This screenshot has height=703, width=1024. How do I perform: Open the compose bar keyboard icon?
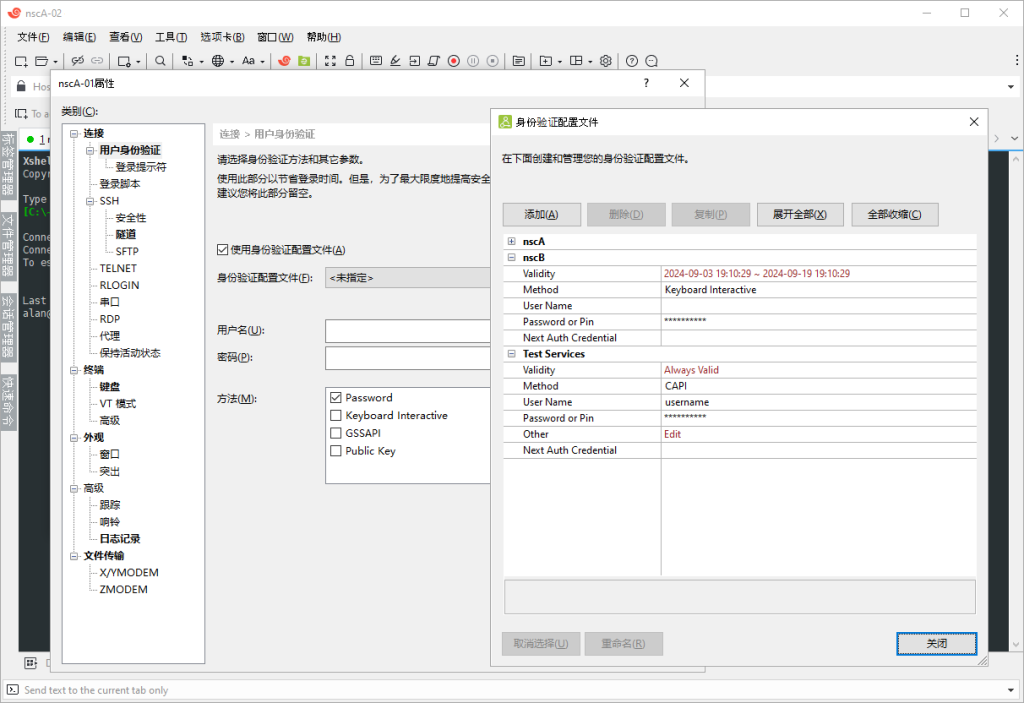(x=376, y=60)
